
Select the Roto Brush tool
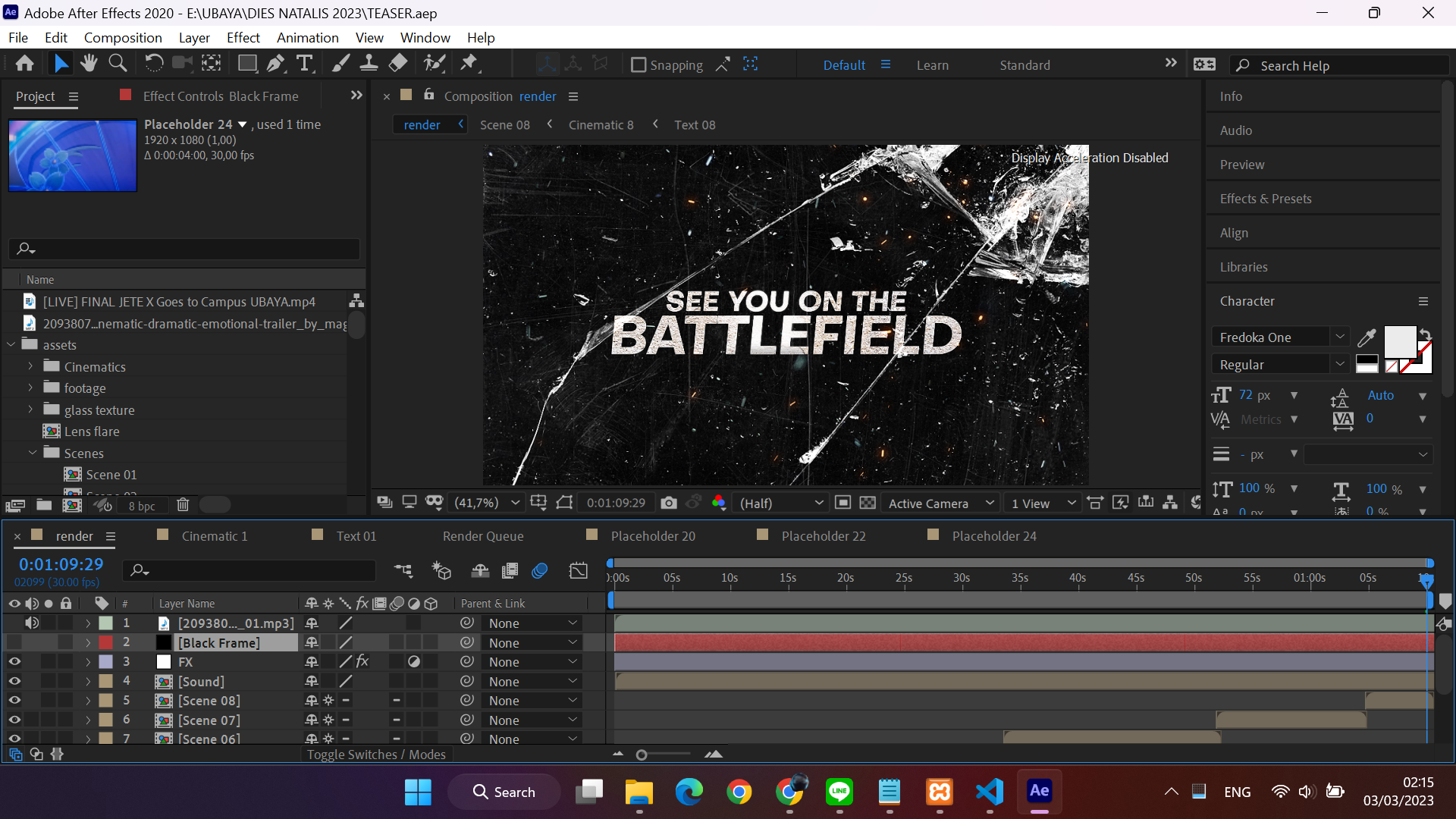435,64
